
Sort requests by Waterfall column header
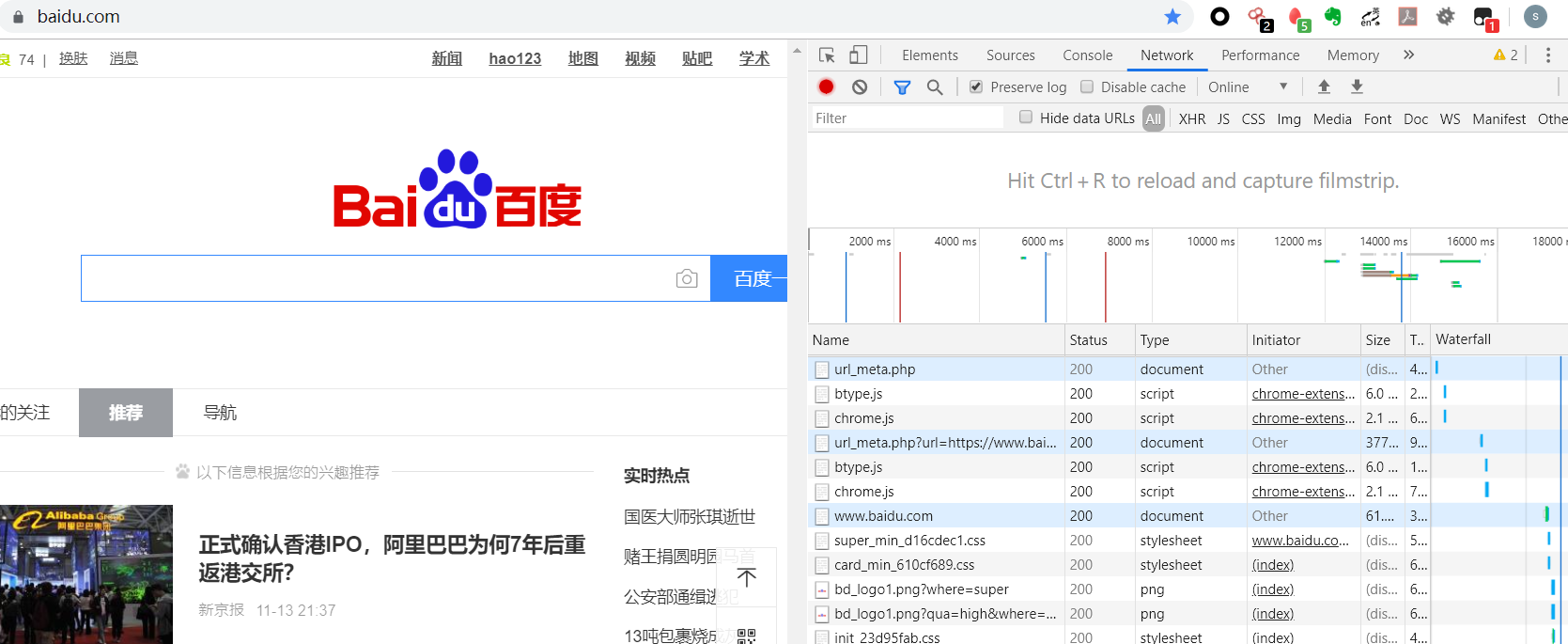click(x=1499, y=340)
